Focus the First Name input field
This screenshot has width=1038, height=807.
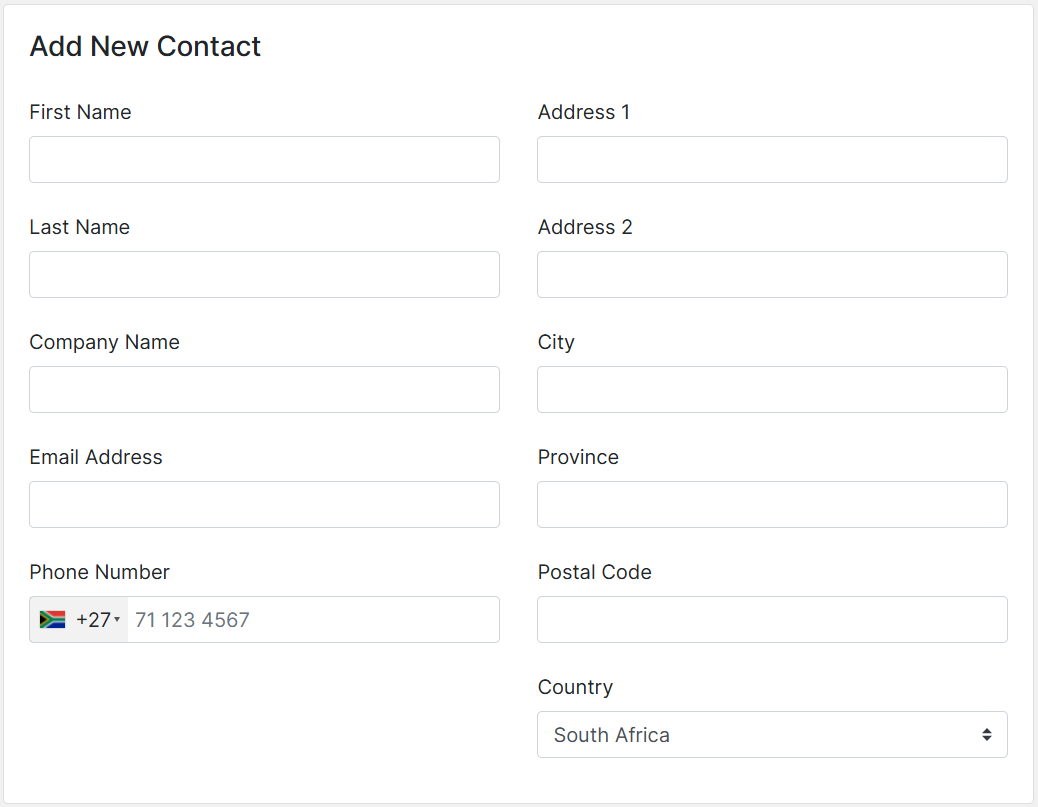(x=264, y=160)
